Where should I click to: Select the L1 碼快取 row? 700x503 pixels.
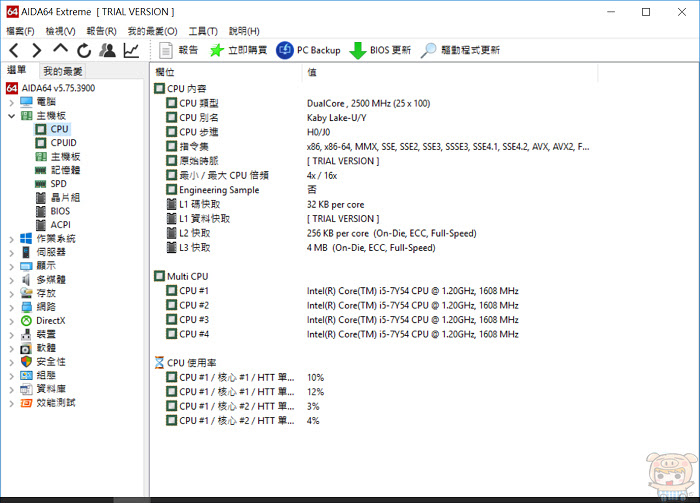(x=374, y=204)
